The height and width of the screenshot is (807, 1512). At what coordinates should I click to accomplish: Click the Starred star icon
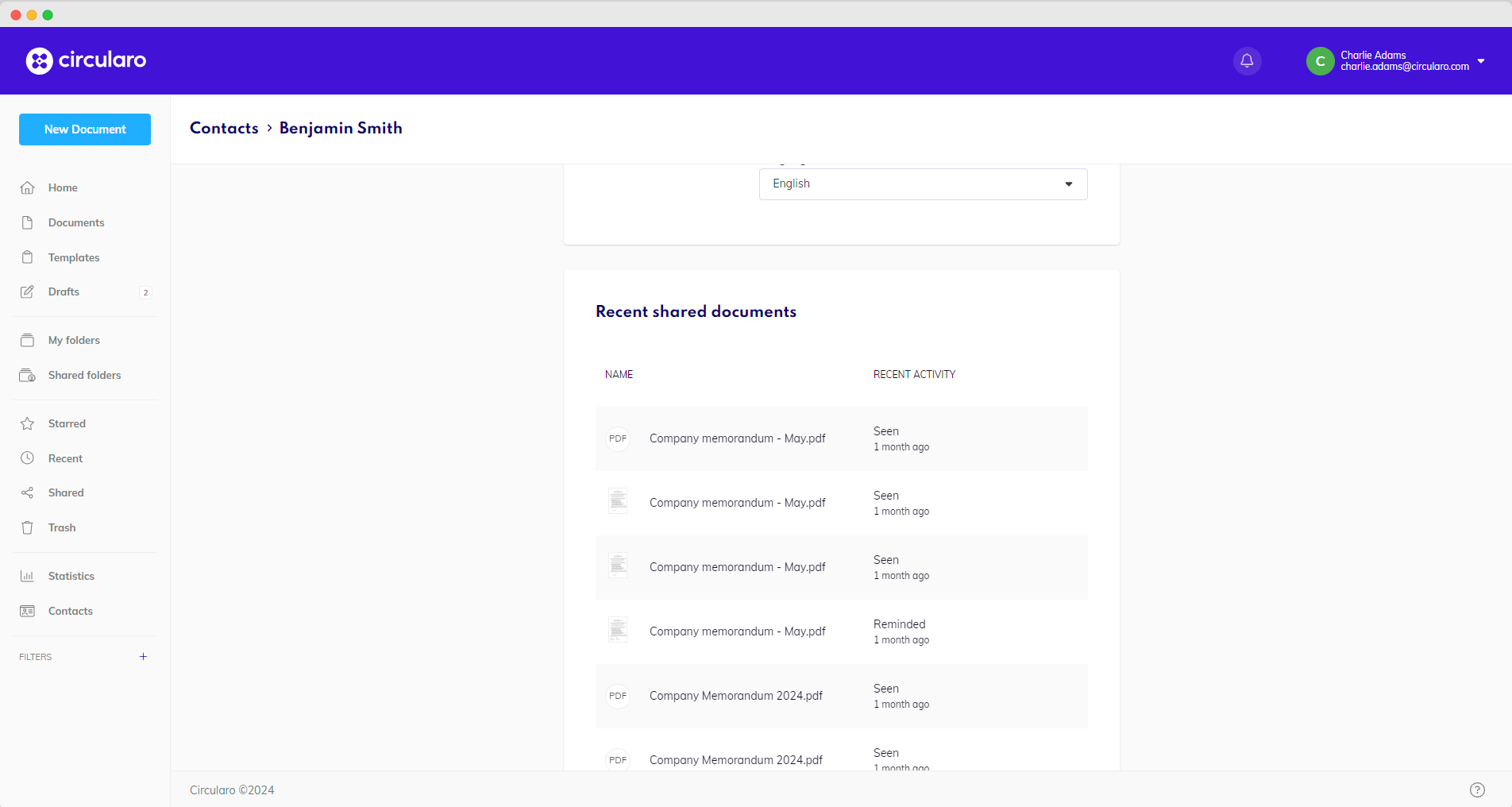27,423
